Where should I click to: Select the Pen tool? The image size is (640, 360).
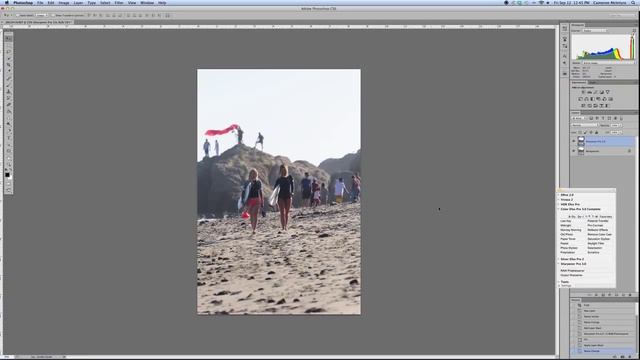pos(9,131)
